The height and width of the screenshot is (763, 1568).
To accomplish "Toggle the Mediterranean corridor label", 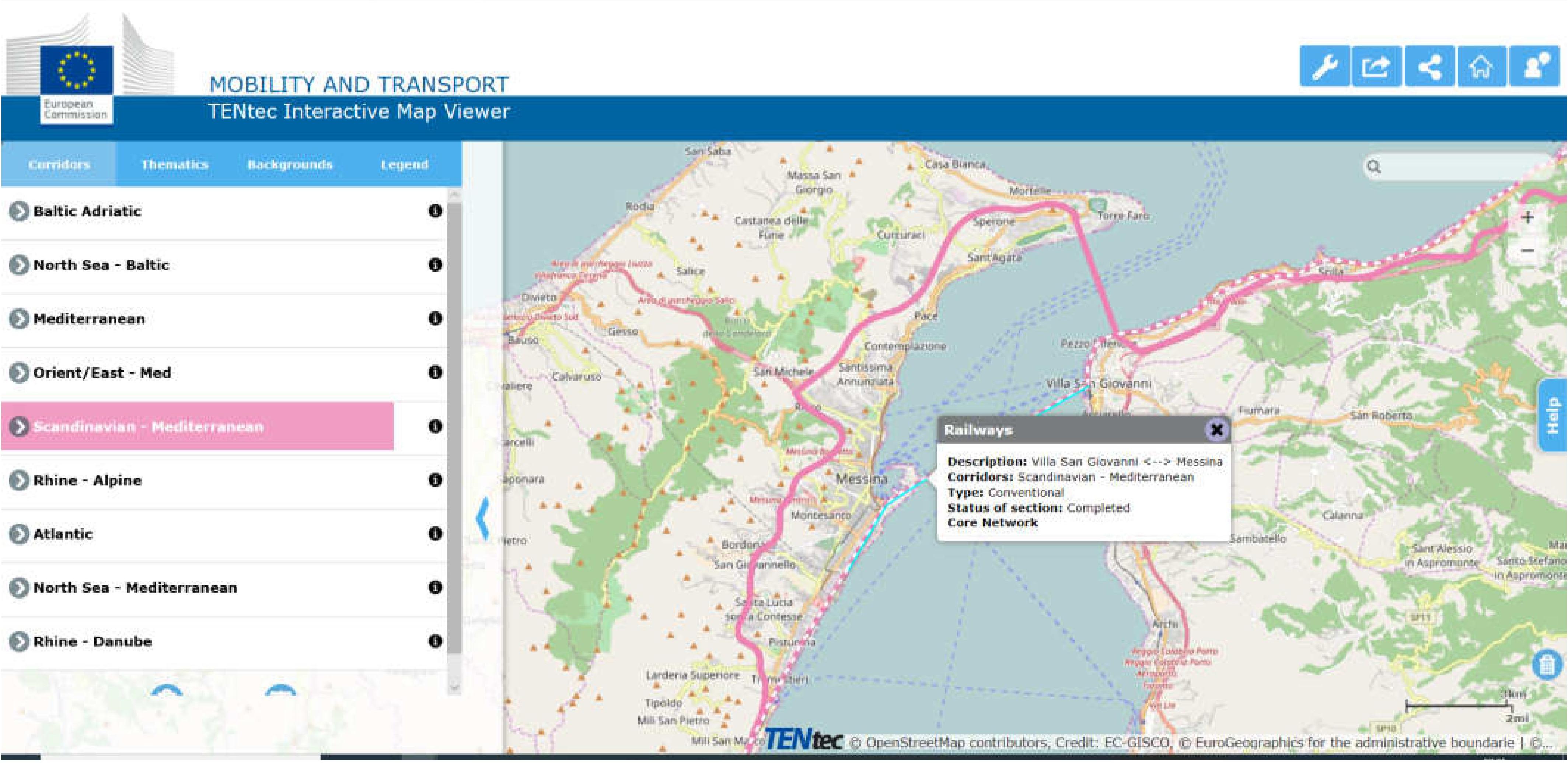I will (89, 319).
